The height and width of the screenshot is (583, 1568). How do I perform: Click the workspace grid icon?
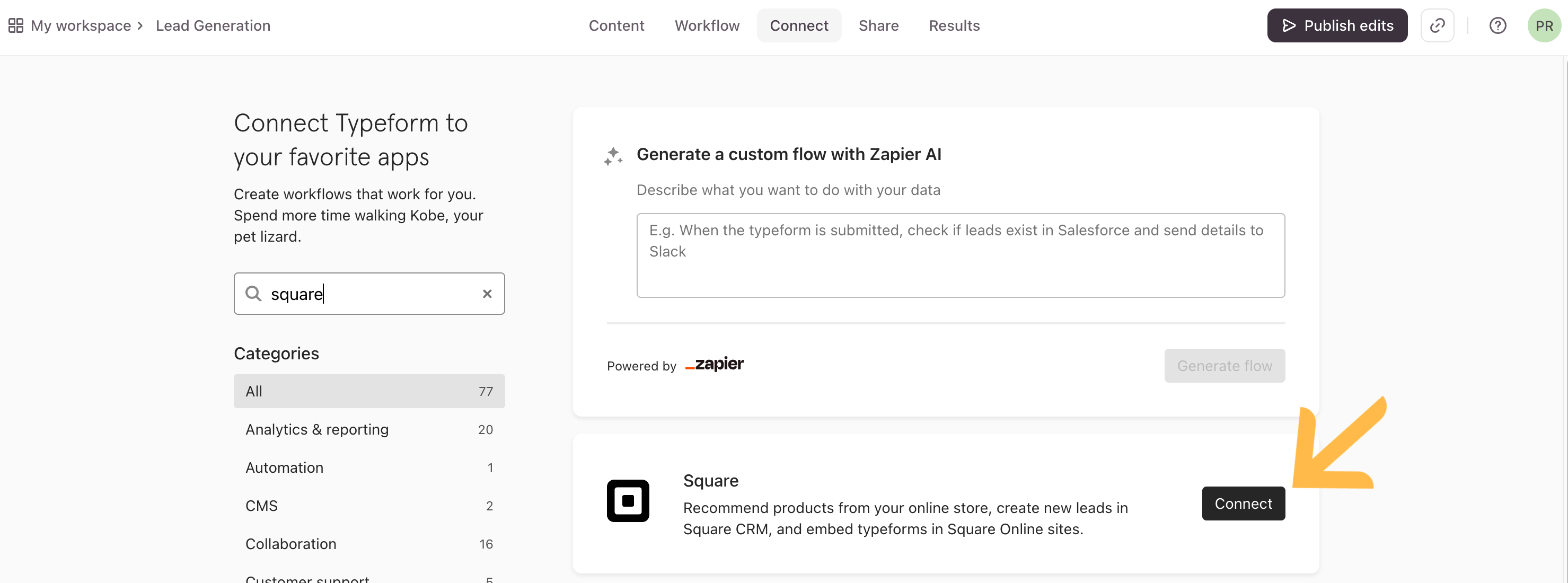tap(16, 25)
